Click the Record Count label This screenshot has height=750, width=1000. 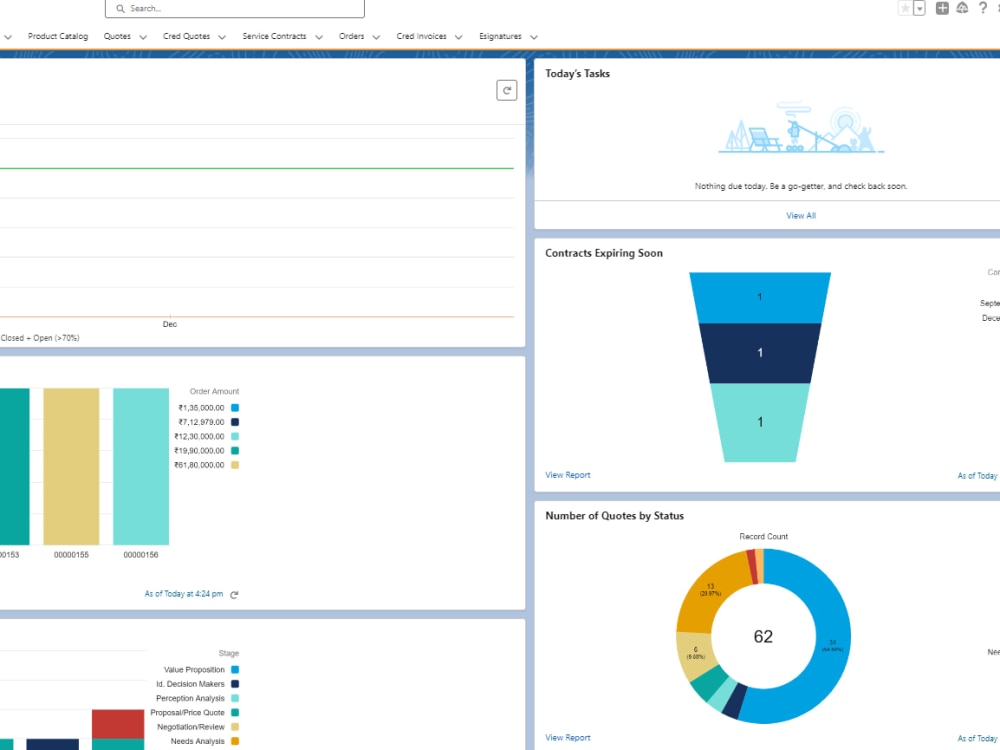pos(763,536)
